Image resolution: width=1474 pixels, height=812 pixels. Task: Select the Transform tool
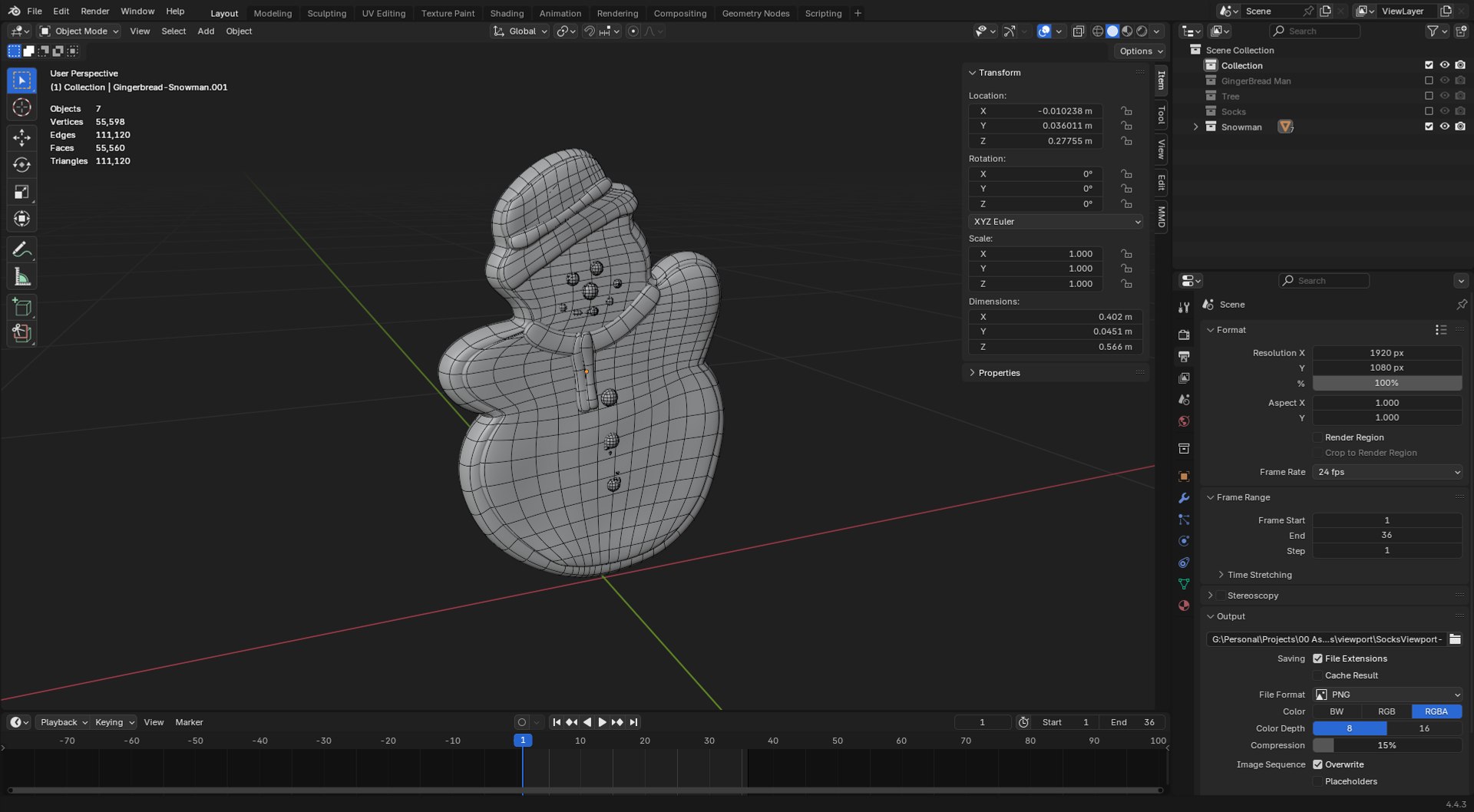point(21,219)
